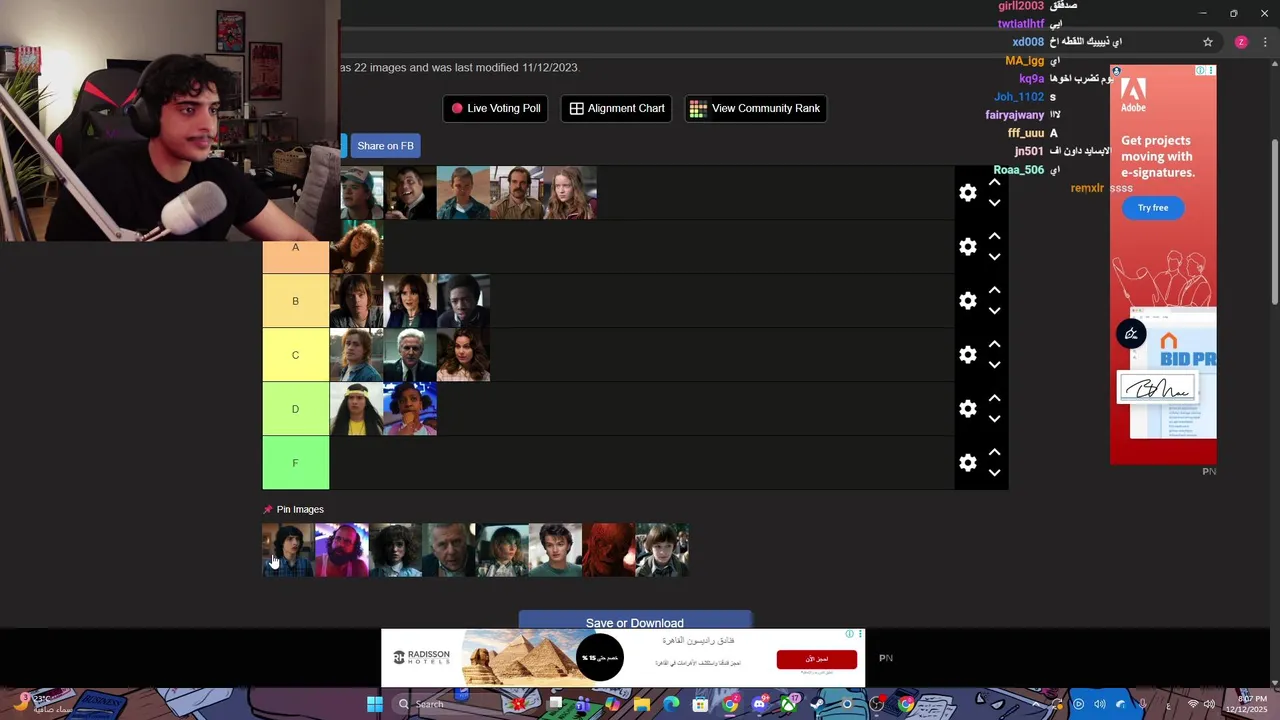
Task: Select the red-haired character in A row
Action: pos(356,247)
